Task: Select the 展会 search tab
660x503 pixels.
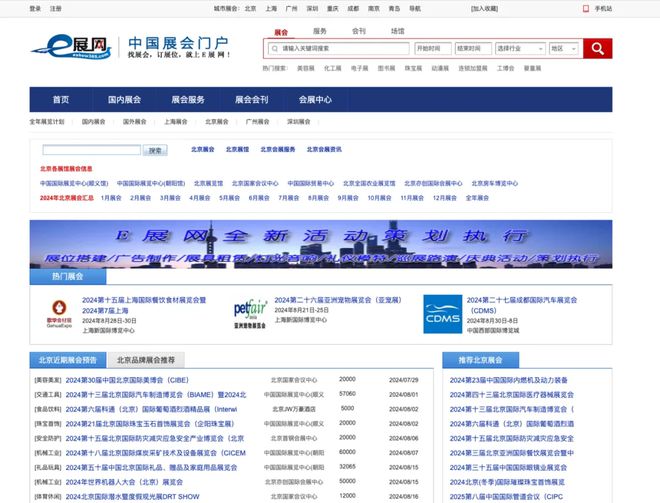Action: click(281, 32)
